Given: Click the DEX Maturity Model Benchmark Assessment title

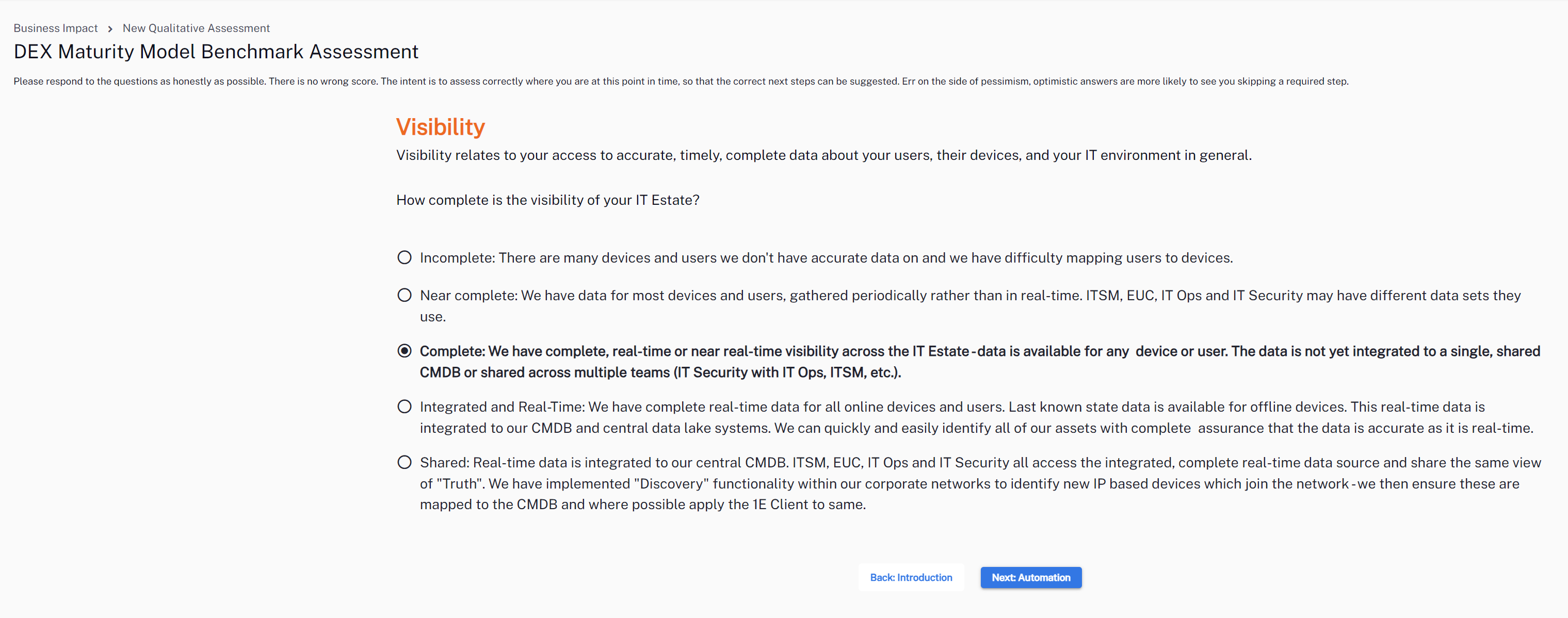Looking at the screenshot, I should click(216, 52).
